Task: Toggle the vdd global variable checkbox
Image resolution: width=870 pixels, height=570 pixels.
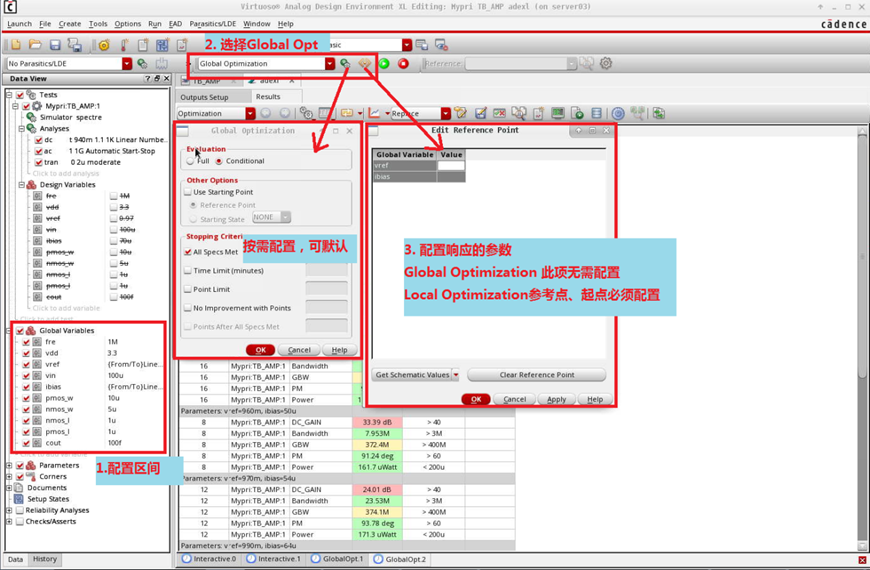Action: [26, 353]
